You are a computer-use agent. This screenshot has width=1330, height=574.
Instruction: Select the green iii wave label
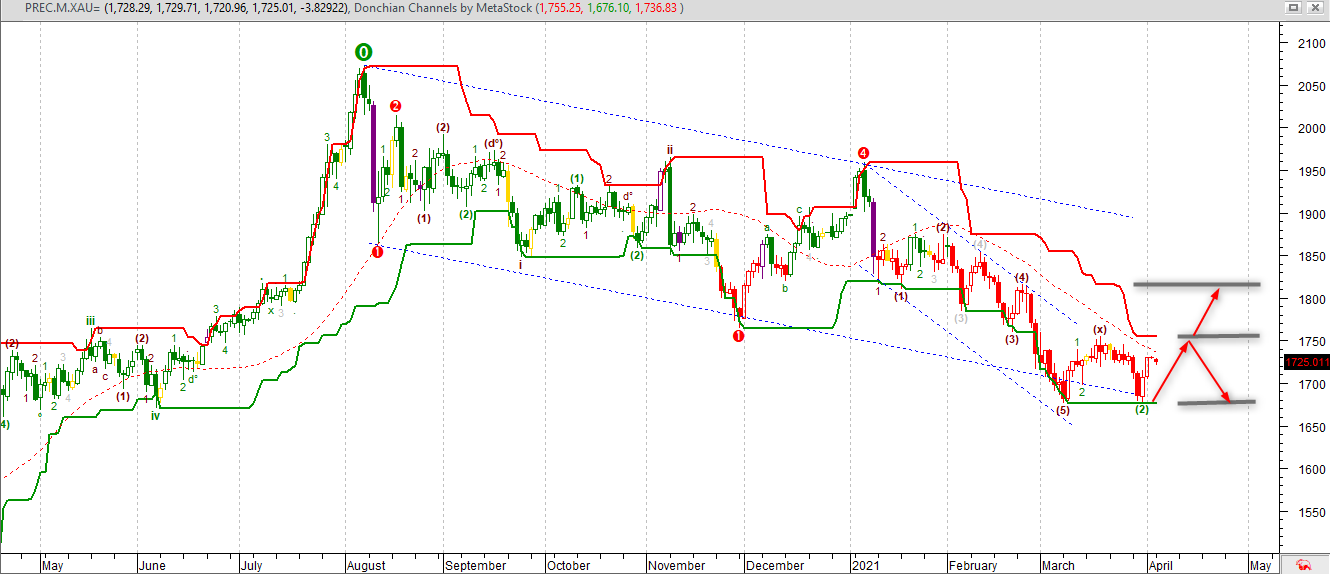click(91, 321)
